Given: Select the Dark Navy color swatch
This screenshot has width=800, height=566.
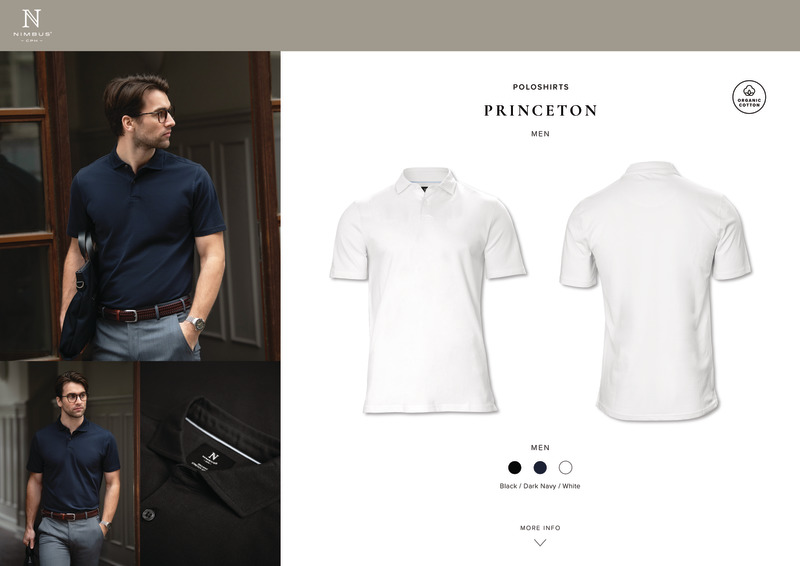Looking at the screenshot, I should (540, 467).
